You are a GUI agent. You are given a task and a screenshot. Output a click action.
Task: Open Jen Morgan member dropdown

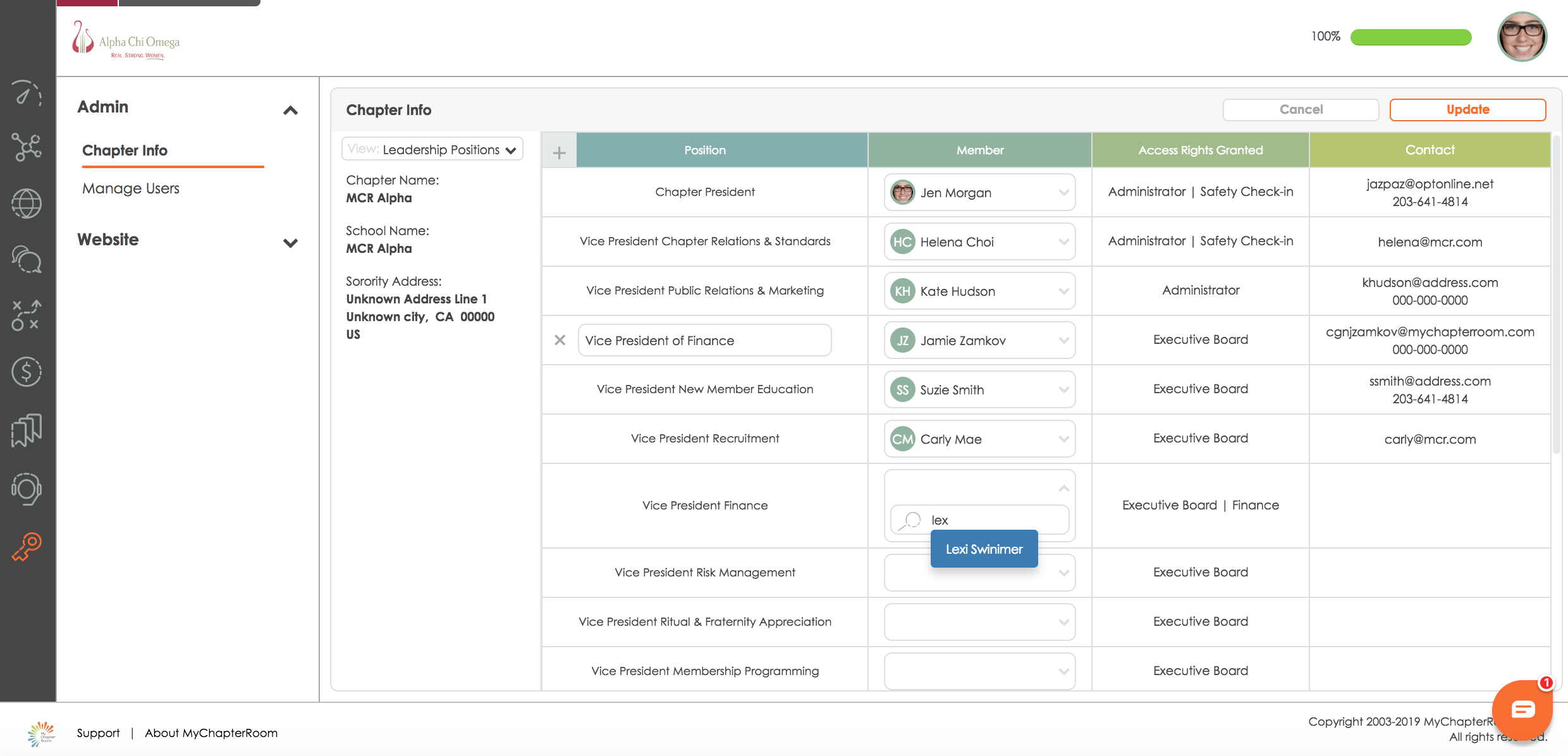pyautogui.click(x=979, y=192)
